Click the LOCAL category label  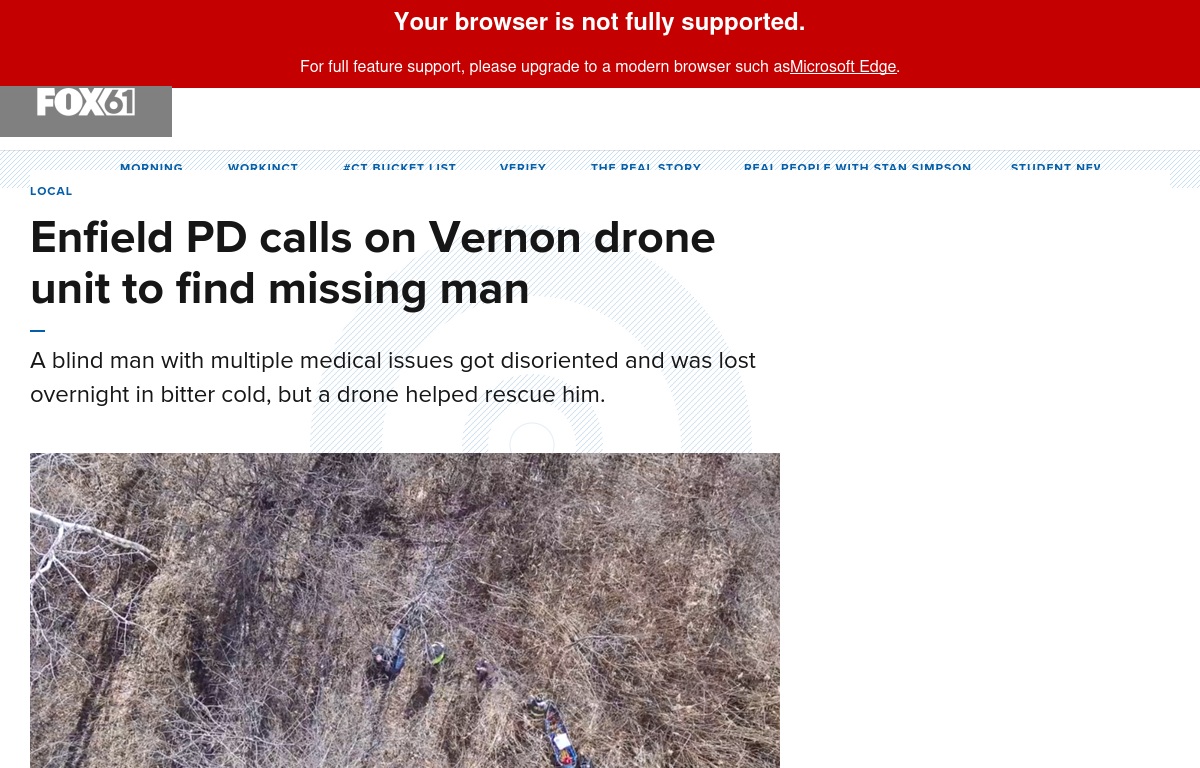(51, 191)
